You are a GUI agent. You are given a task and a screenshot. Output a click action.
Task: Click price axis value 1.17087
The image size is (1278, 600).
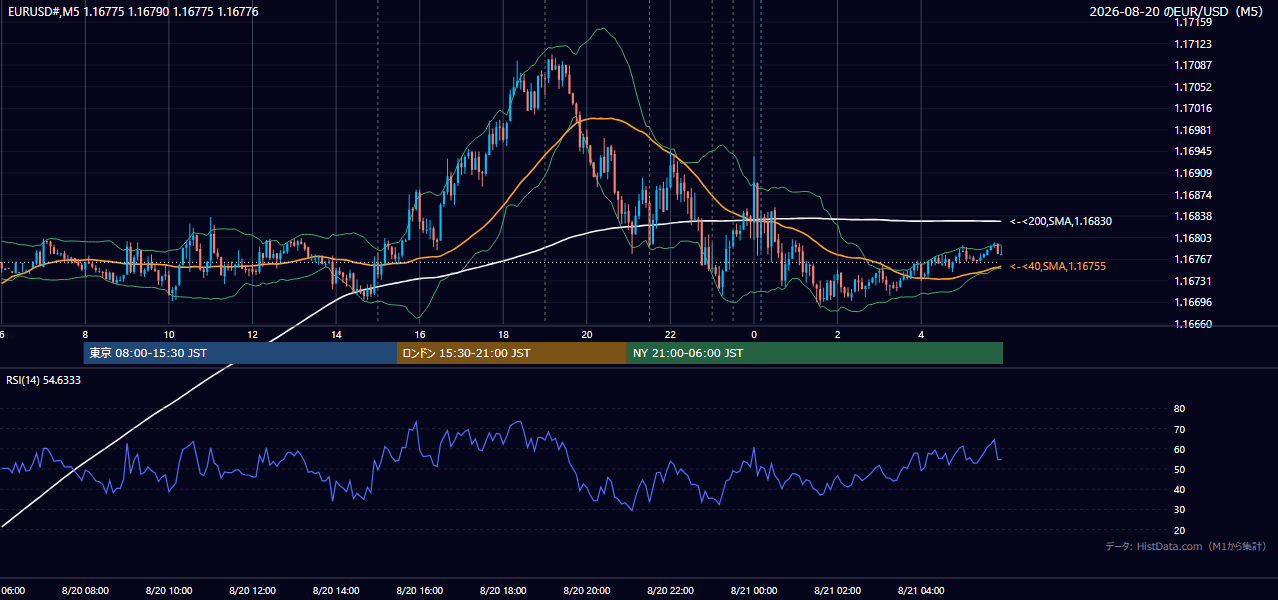[x=1192, y=65]
